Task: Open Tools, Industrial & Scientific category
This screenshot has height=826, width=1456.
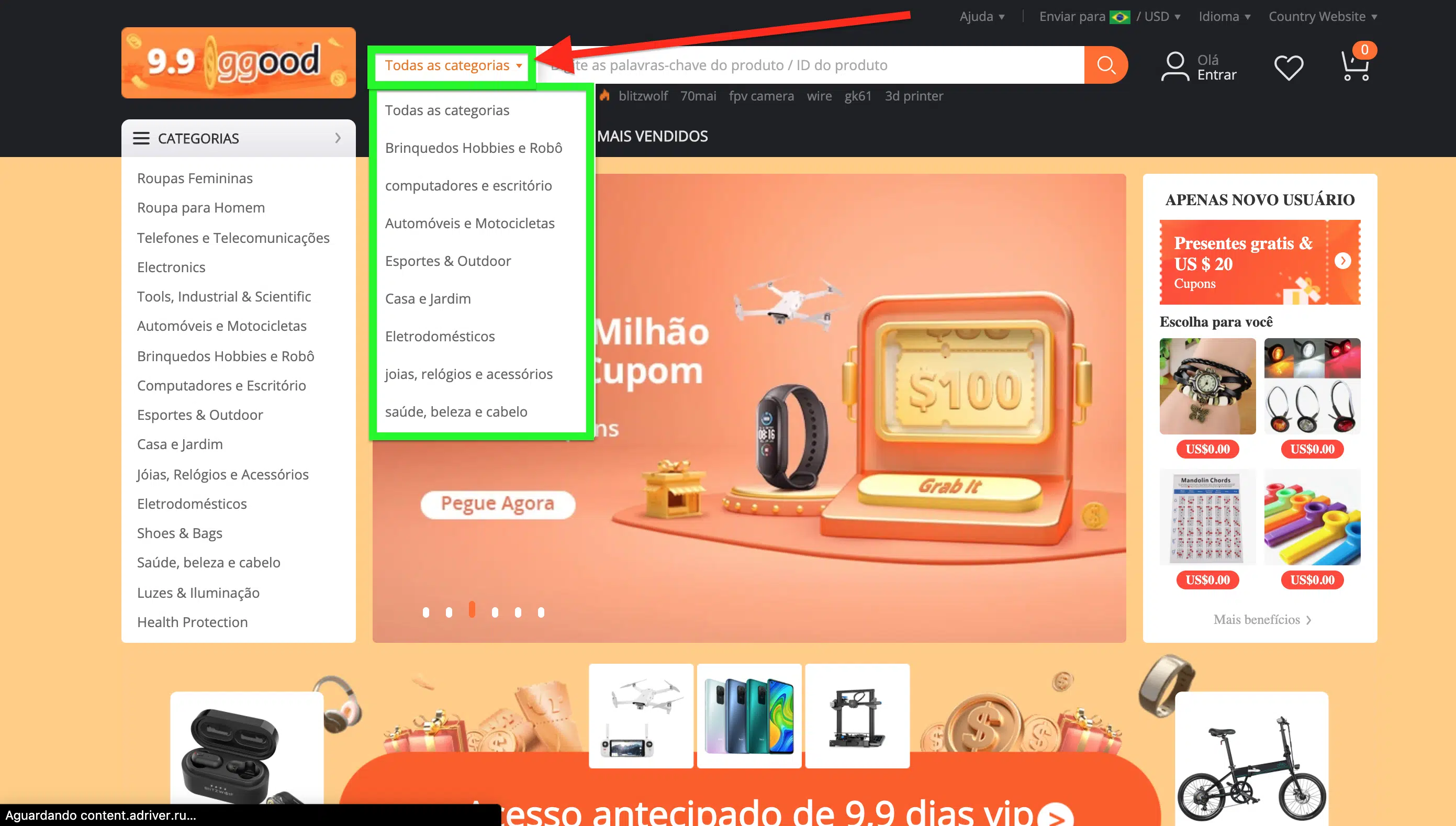Action: point(223,297)
